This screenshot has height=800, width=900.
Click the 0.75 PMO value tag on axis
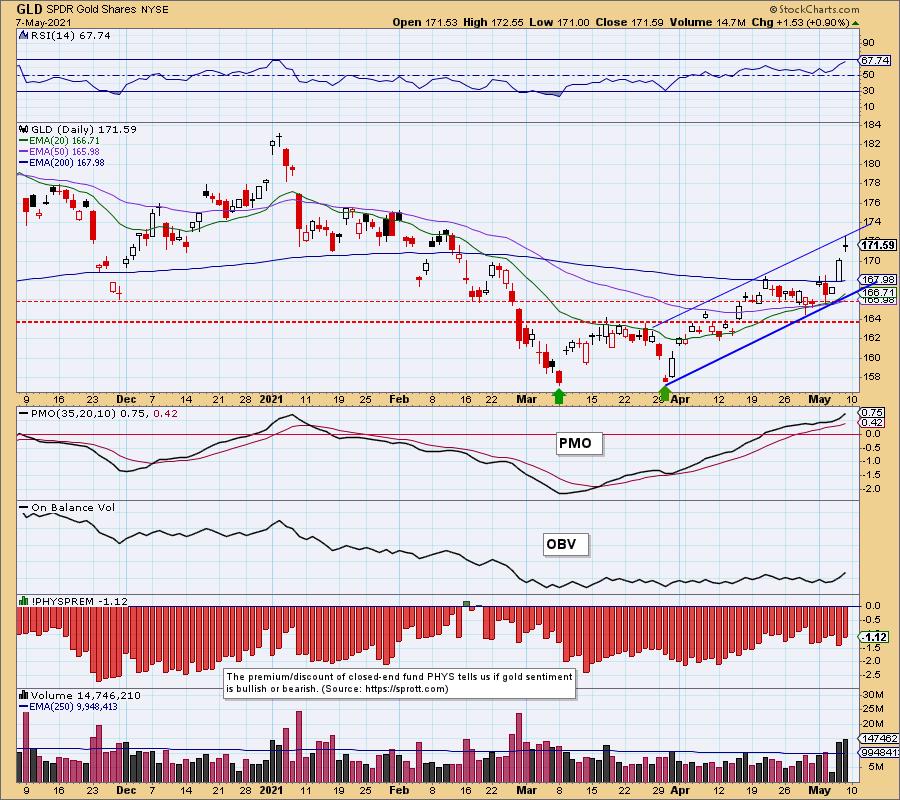click(x=872, y=413)
